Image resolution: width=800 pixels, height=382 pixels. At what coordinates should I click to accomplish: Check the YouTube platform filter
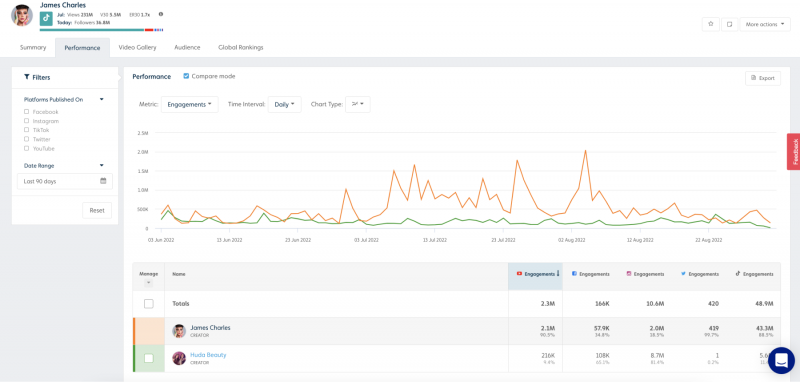click(x=26, y=148)
